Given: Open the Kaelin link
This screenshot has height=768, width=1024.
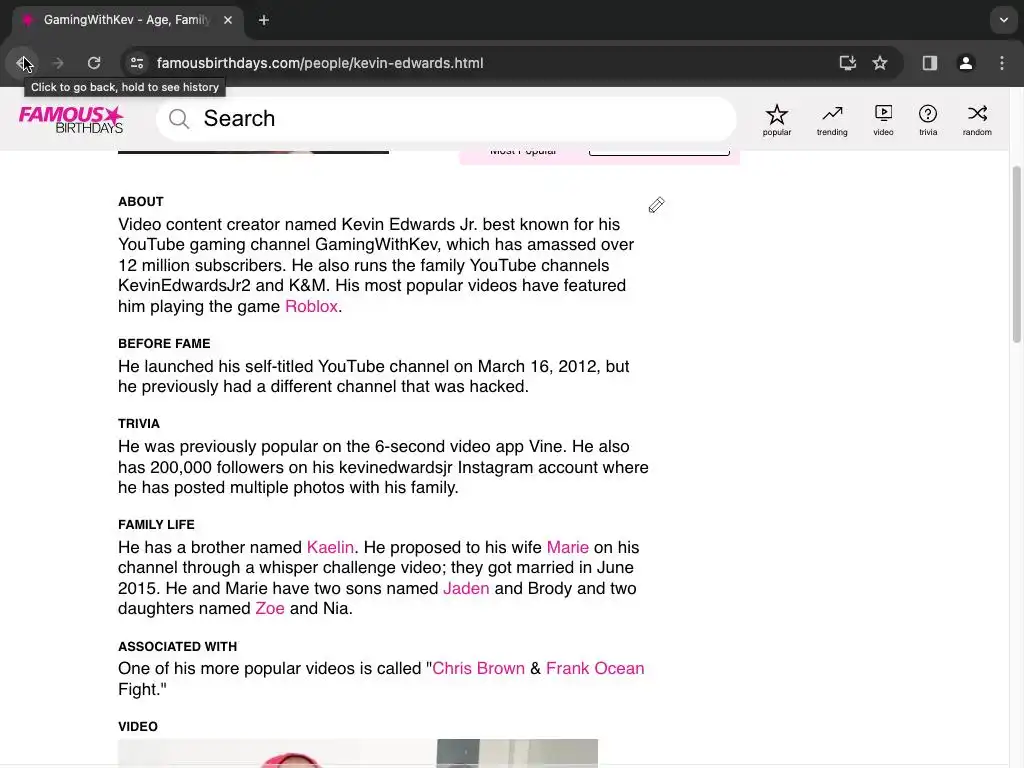Looking at the screenshot, I should point(330,547).
